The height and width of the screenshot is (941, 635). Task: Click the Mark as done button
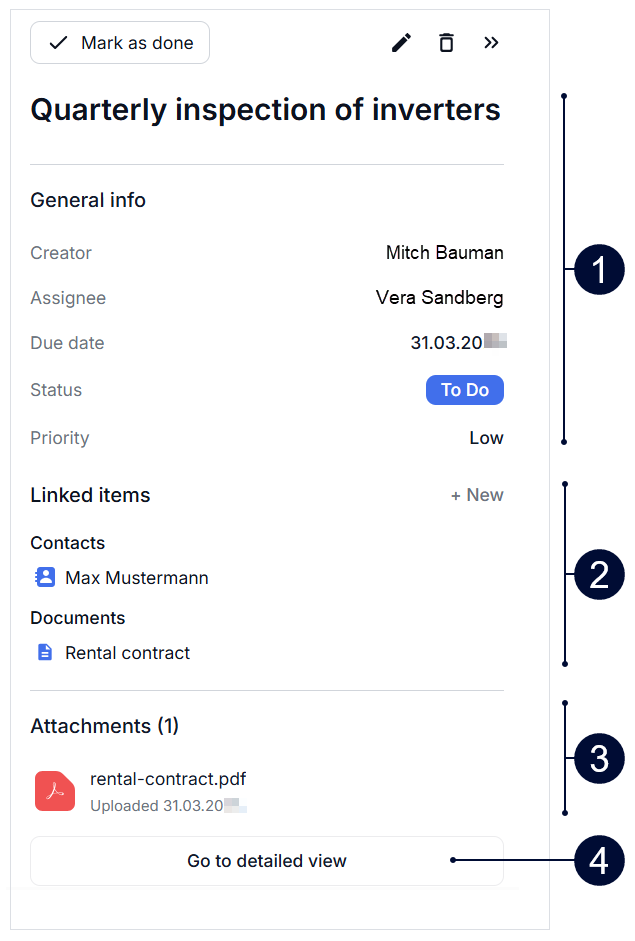[120, 43]
